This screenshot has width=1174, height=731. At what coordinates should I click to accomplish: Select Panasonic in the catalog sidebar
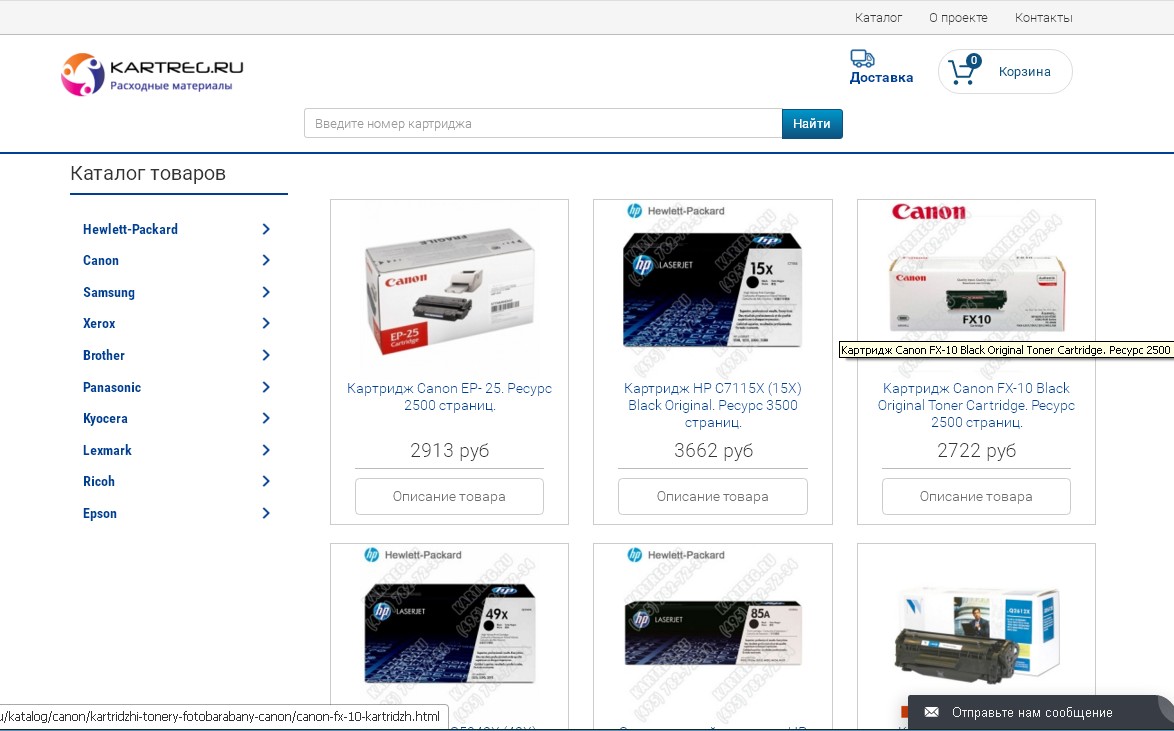pyautogui.click(x=112, y=387)
